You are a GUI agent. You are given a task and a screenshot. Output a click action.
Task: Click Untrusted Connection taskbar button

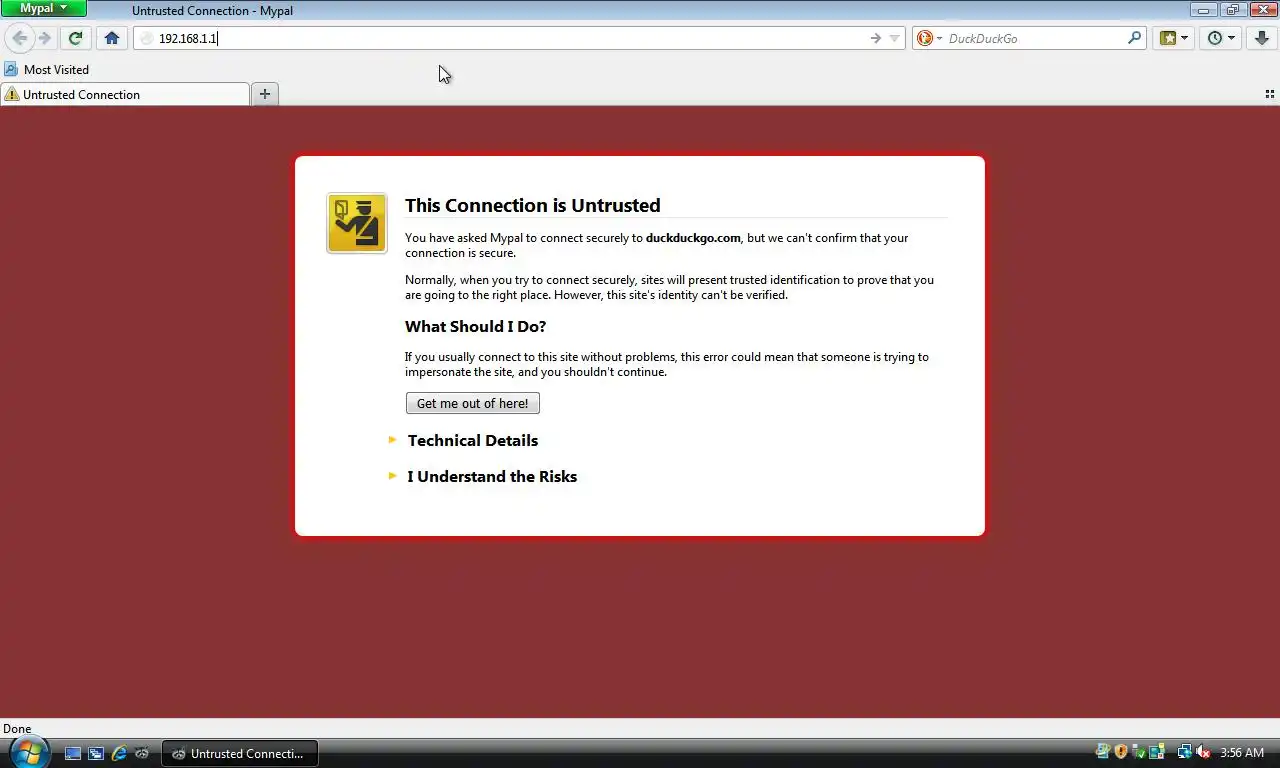(x=240, y=753)
